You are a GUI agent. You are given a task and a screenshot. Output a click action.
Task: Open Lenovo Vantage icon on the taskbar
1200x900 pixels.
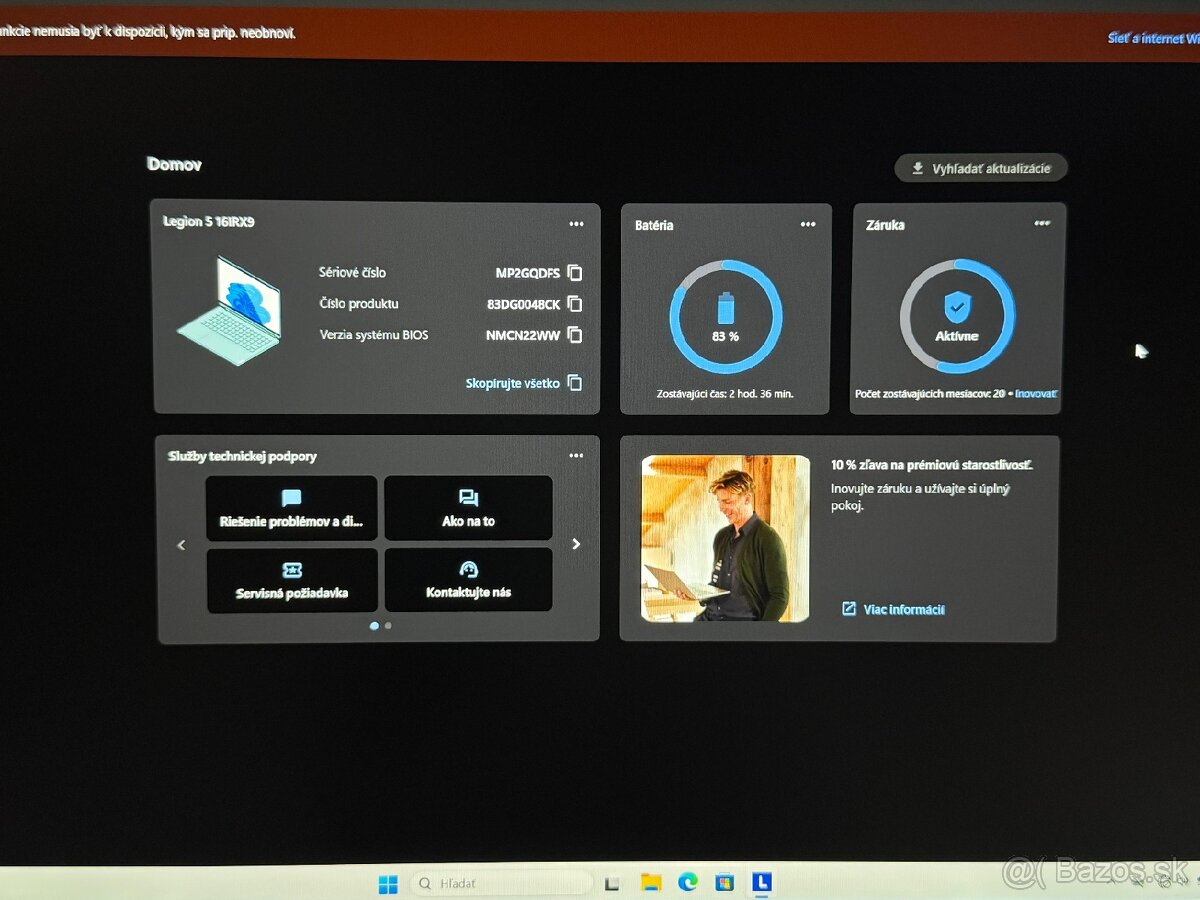coord(761,883)
